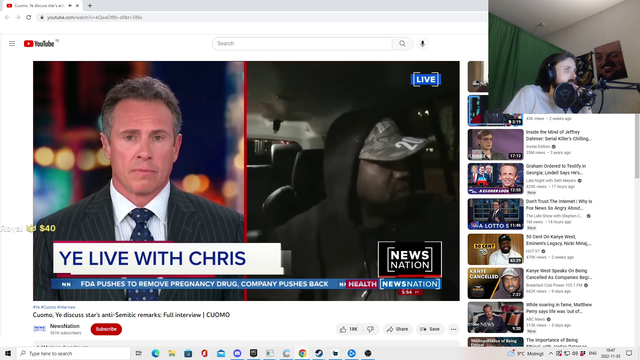Launch Microsoft Edge from taskbar
640x360 pixels.
pos(156,353)
